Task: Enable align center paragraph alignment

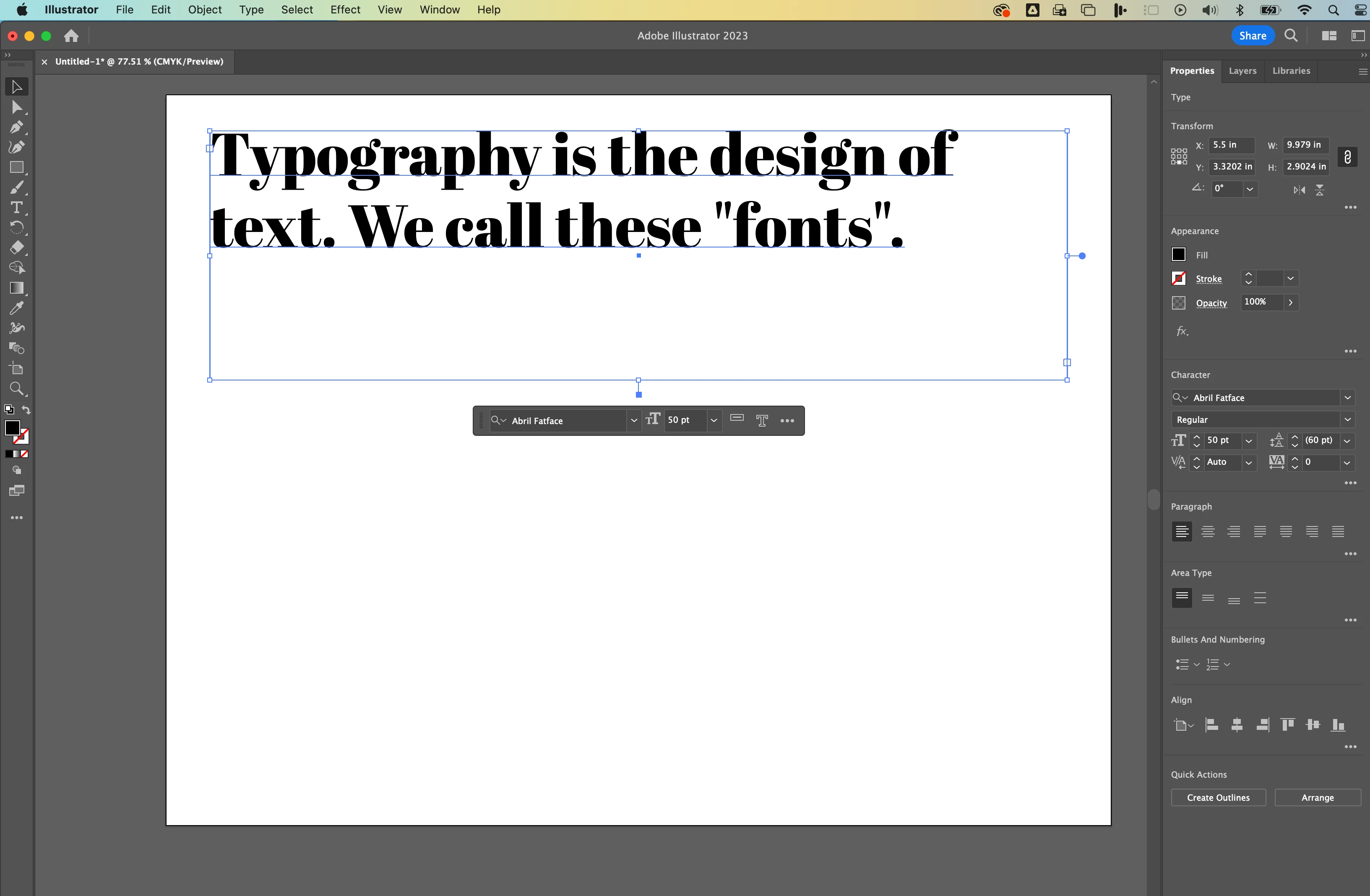Action: (1208, 532)
